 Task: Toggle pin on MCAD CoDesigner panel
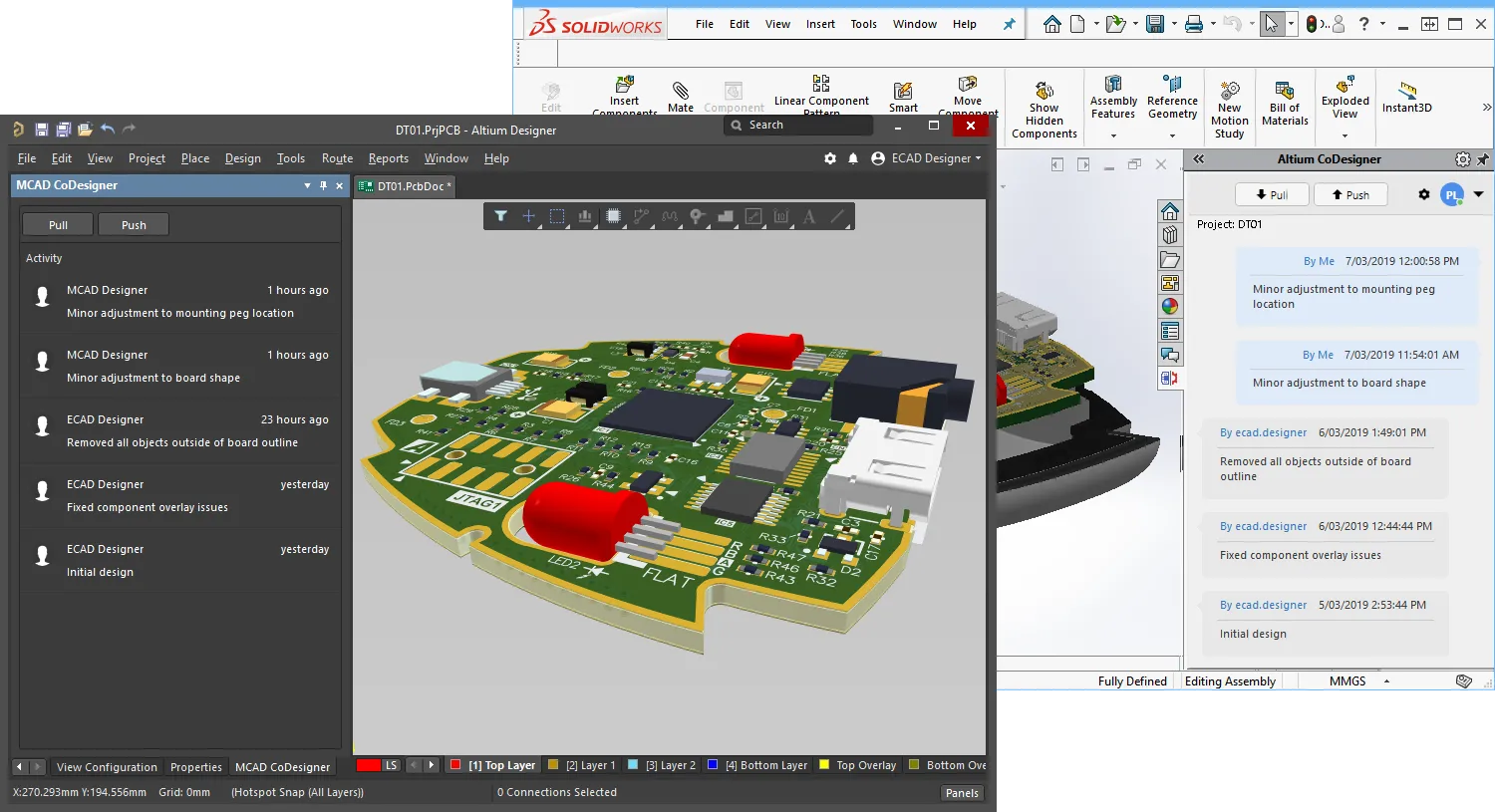coord(323,185)
